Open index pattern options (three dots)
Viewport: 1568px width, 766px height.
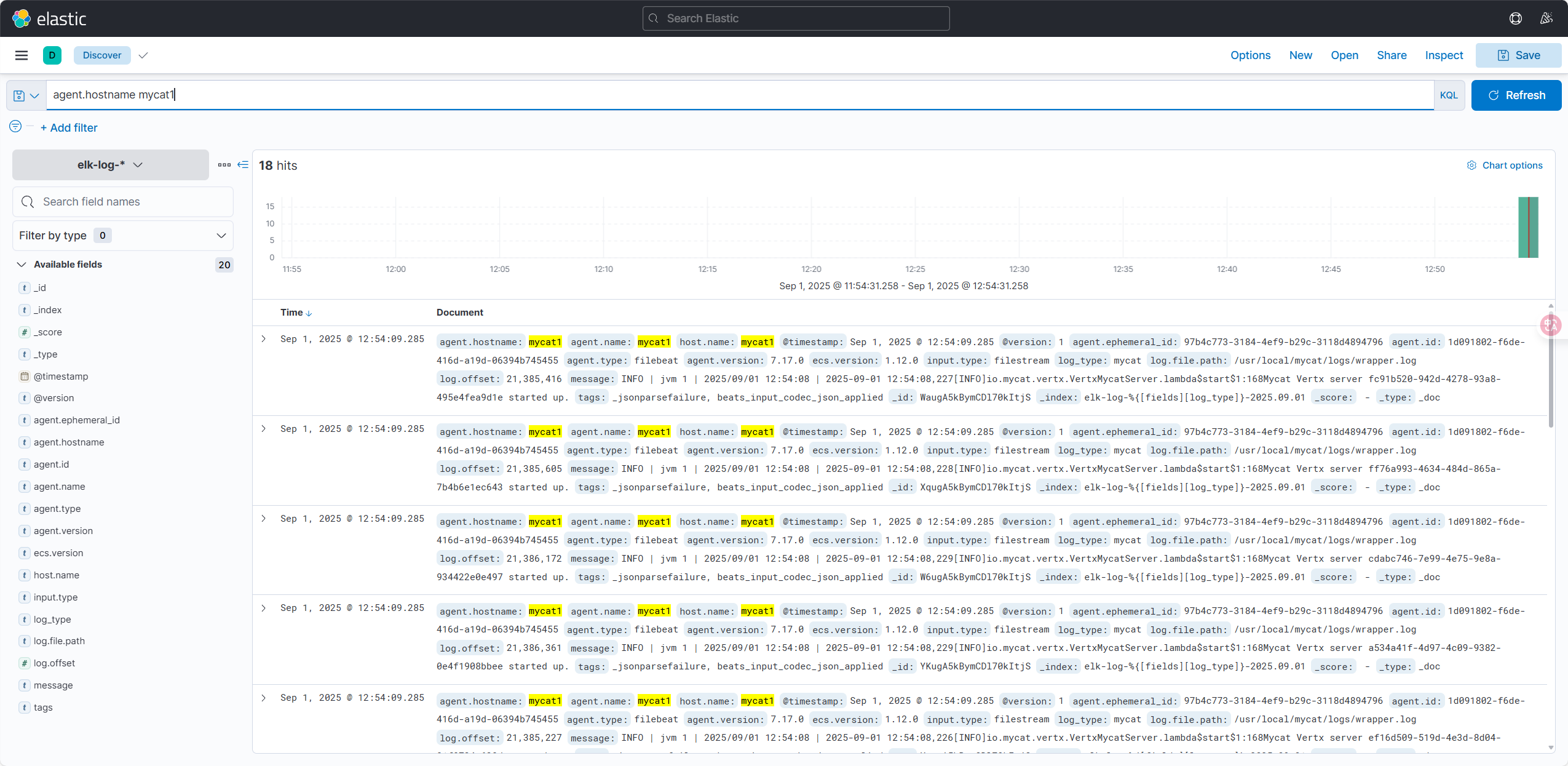[x=224, y=165]
